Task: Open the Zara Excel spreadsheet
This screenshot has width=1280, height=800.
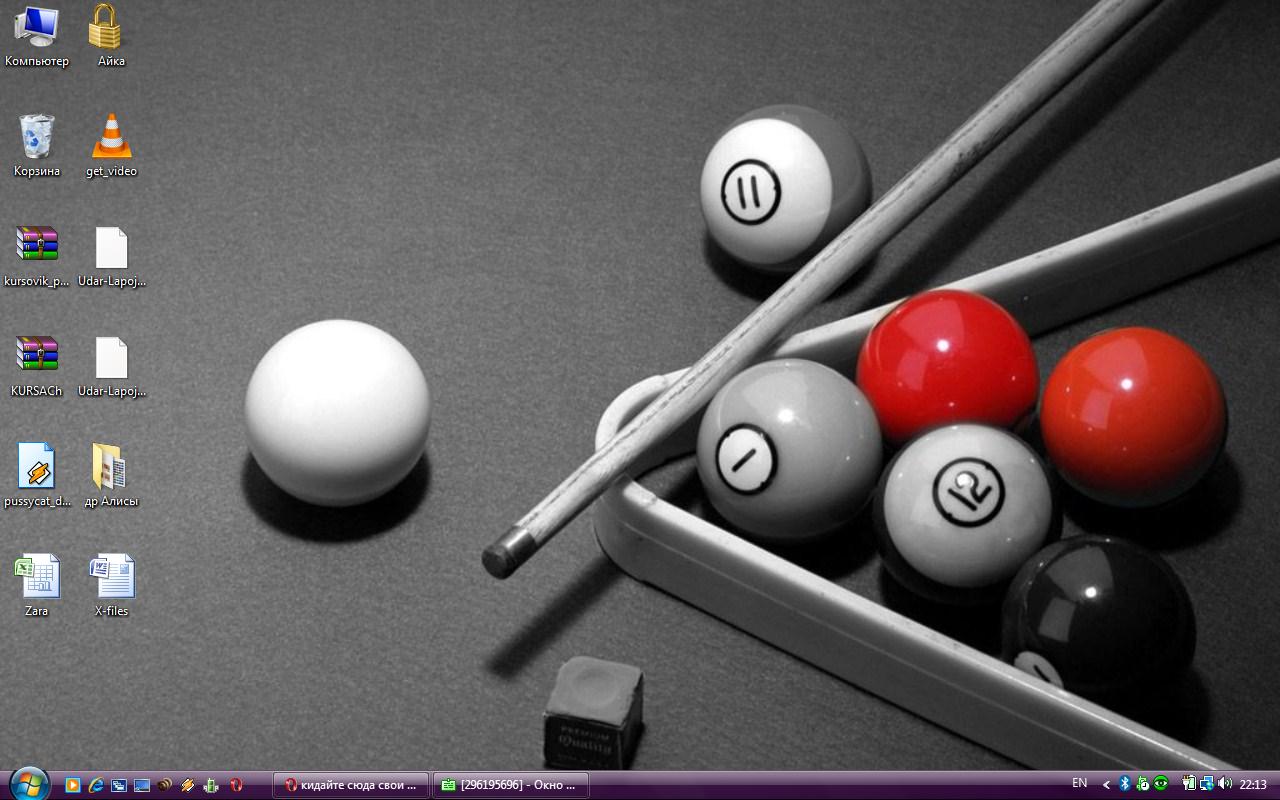Action: (37, 576)
